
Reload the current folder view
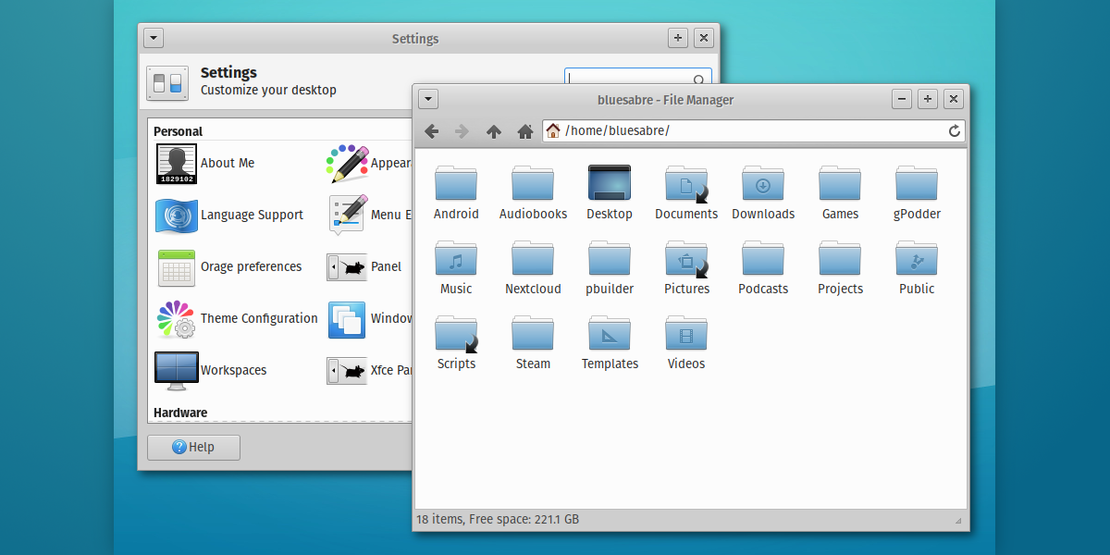pos(954,131)
